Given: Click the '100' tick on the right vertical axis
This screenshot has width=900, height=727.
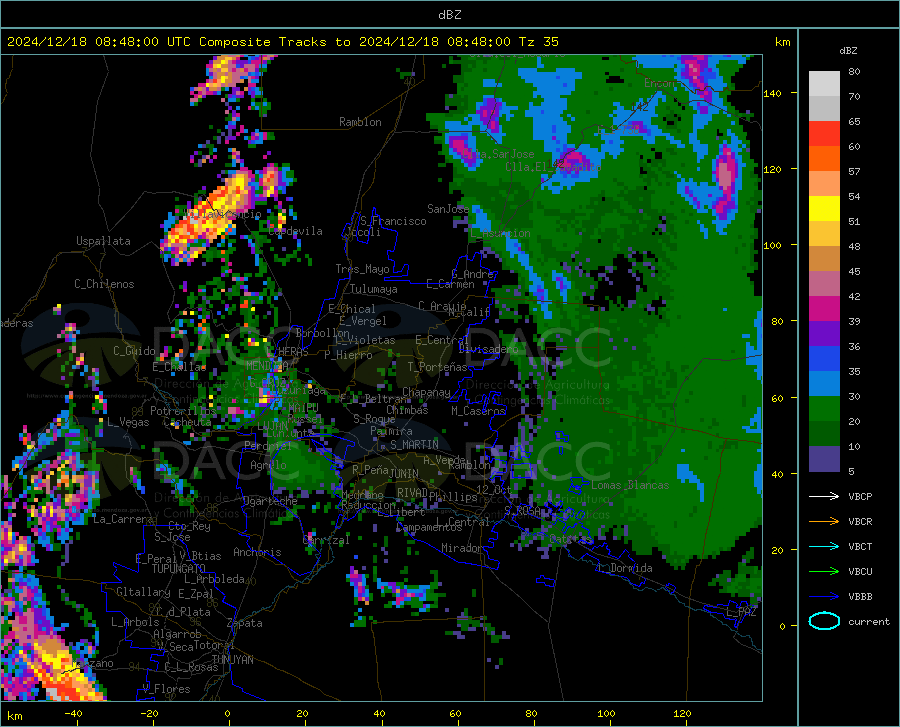Looking at the screenshot, I should (x=773, y=245).
